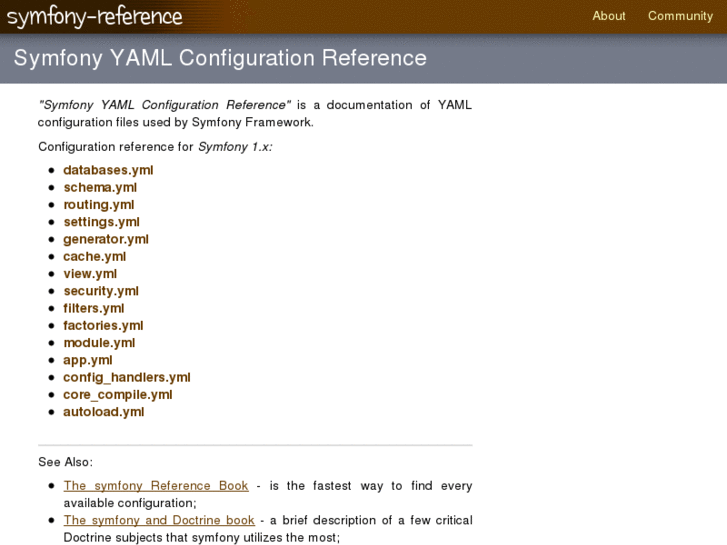Go to security.yml documentation

pos(101,291)
